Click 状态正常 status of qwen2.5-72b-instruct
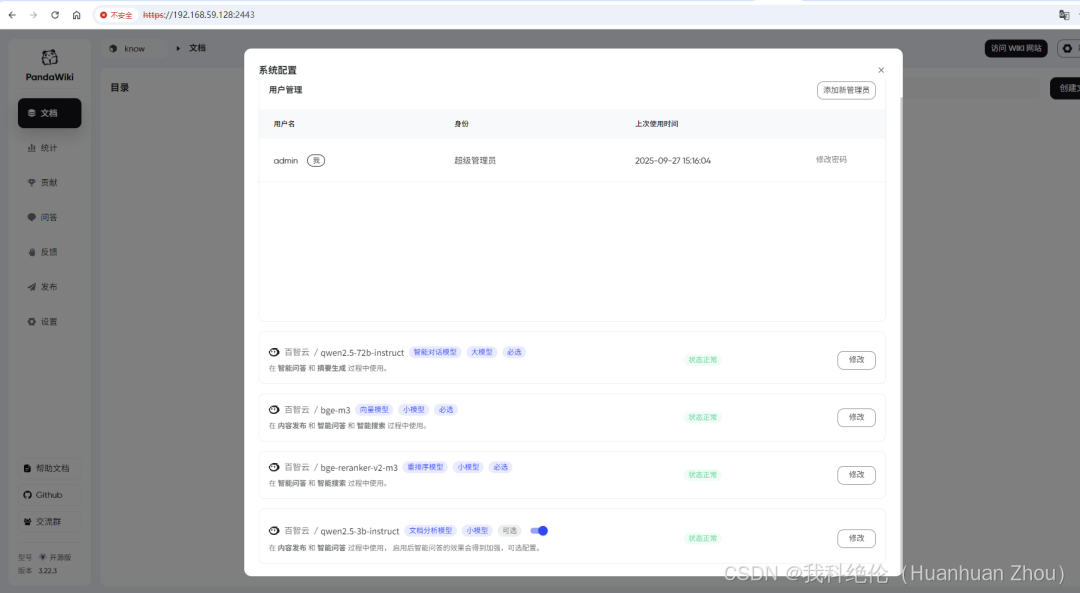 point(703,360)
